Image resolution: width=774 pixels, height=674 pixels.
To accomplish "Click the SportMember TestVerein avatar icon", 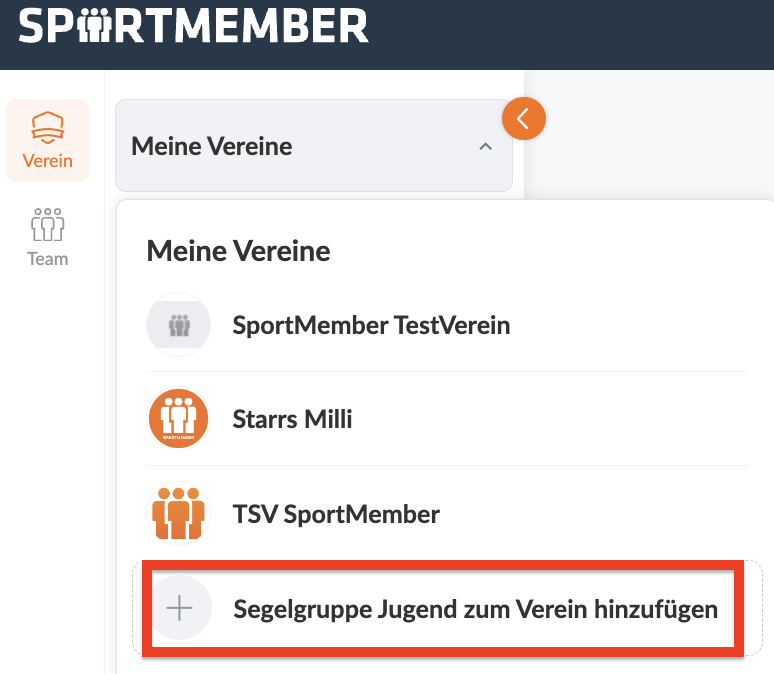I will point(179,325).
